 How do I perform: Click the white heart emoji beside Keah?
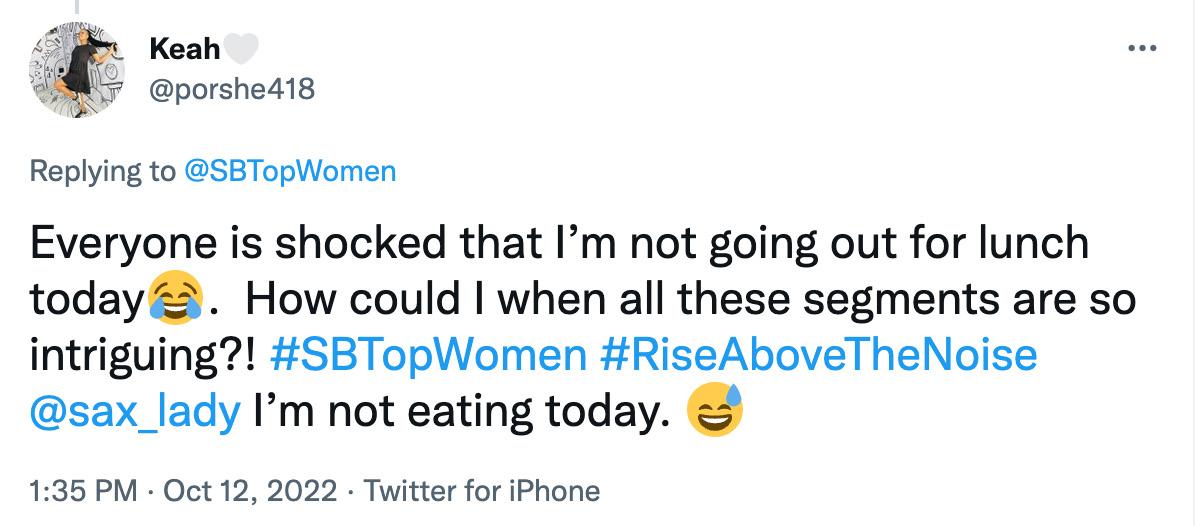click(243, 50)
